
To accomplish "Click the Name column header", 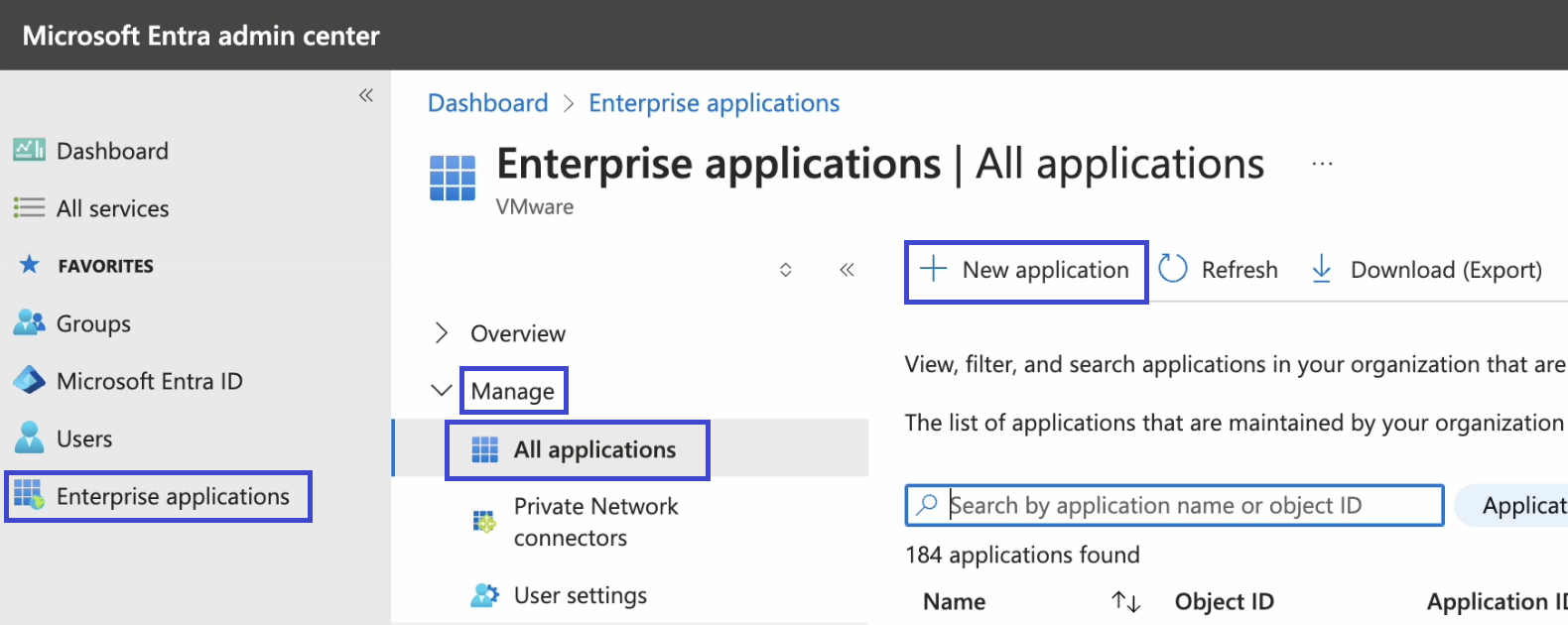I will [954, 601].
